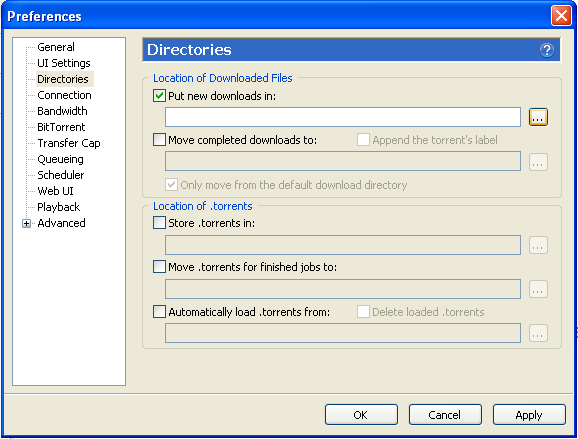The image size is (578, 439).
Task: Open the Directories help question mark icon
Action: pyautogui.click(x=547, y=50)
